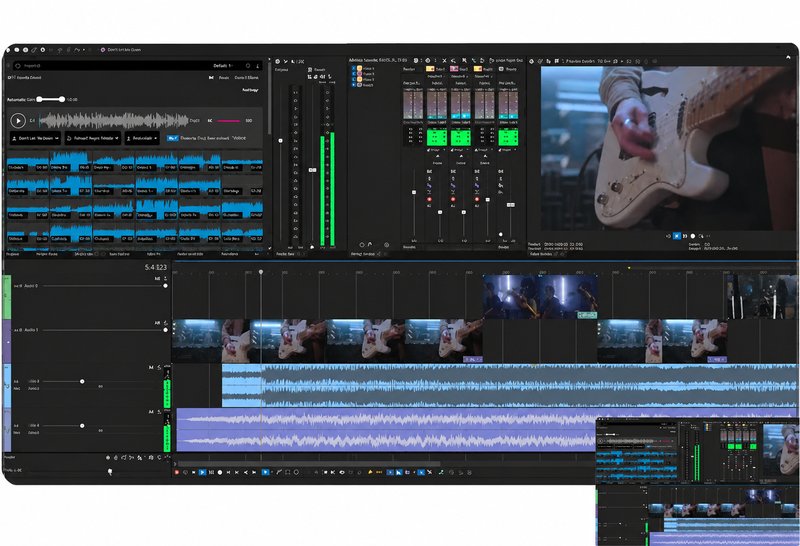Adjust the Automatic Gain slider
Viewport: 800px width, 546px height.
coord(51,100)
